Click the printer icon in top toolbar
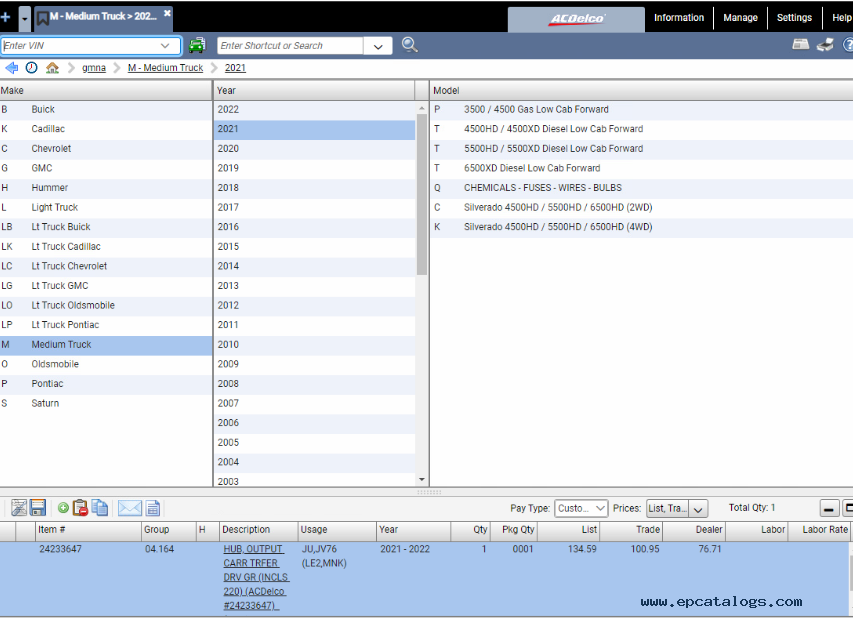 [x=825, y=45]
